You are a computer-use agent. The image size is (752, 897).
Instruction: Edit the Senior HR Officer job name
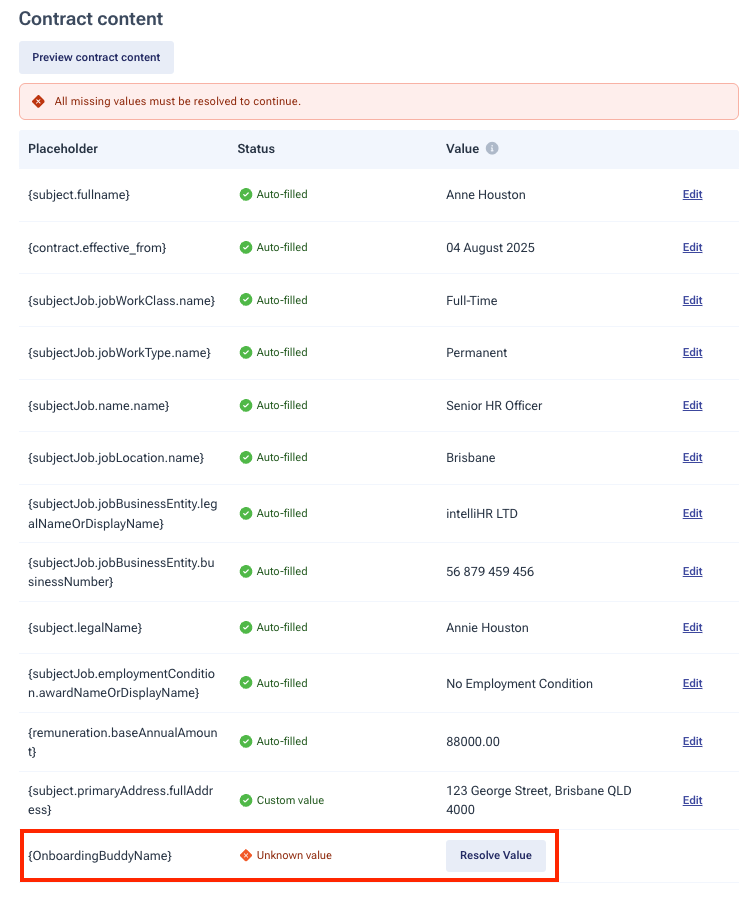692,406
